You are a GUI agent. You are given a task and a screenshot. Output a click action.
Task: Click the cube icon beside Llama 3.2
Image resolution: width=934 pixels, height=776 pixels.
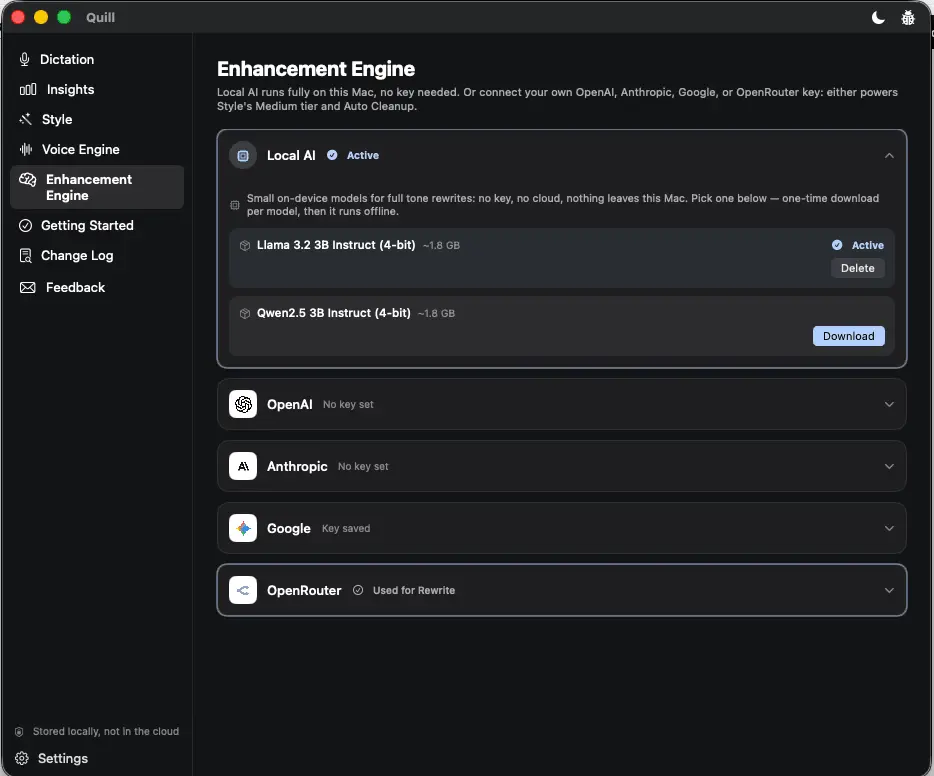point(245,245)
